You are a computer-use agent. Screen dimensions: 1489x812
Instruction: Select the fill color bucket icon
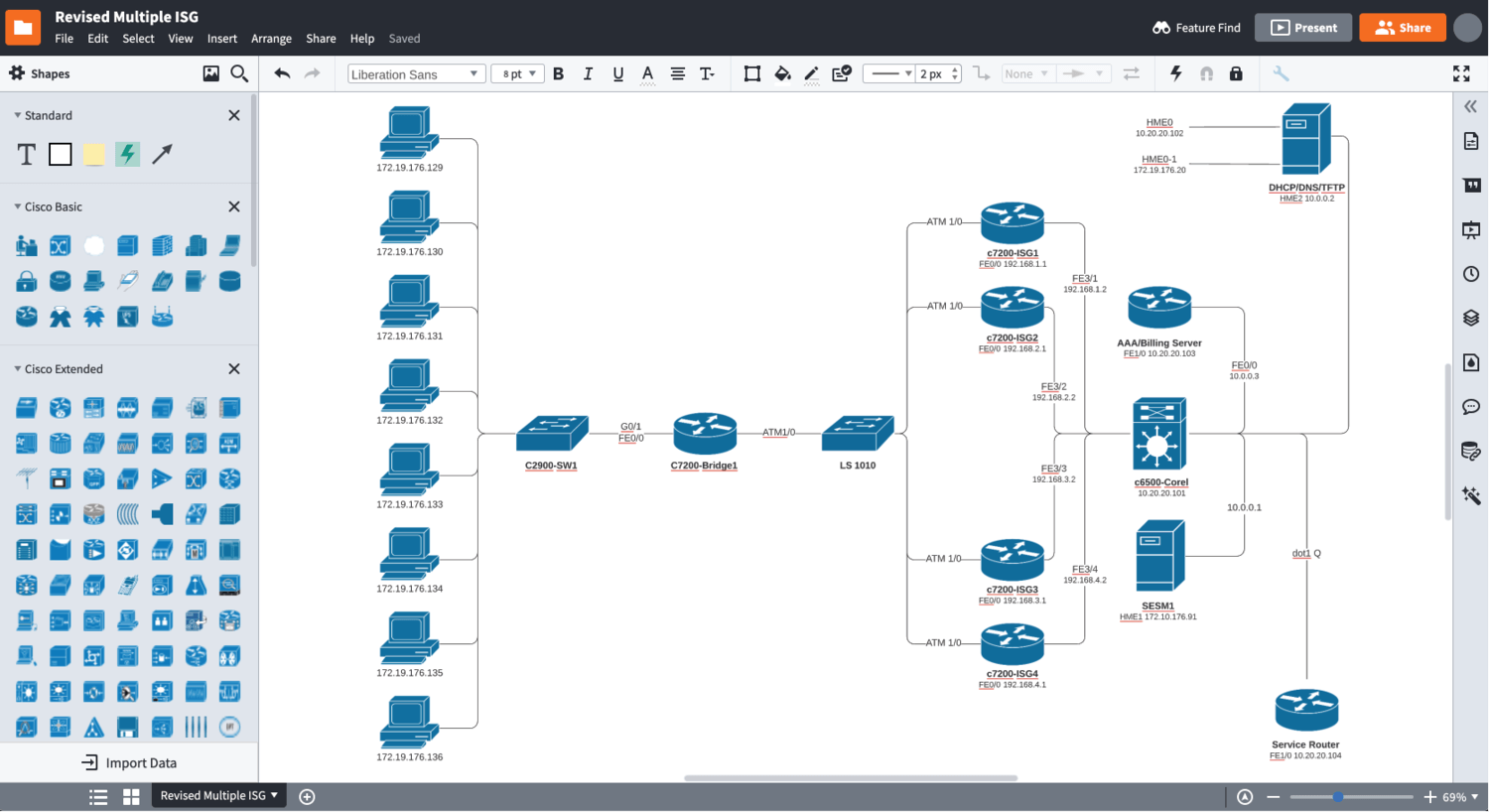point(782,73)
